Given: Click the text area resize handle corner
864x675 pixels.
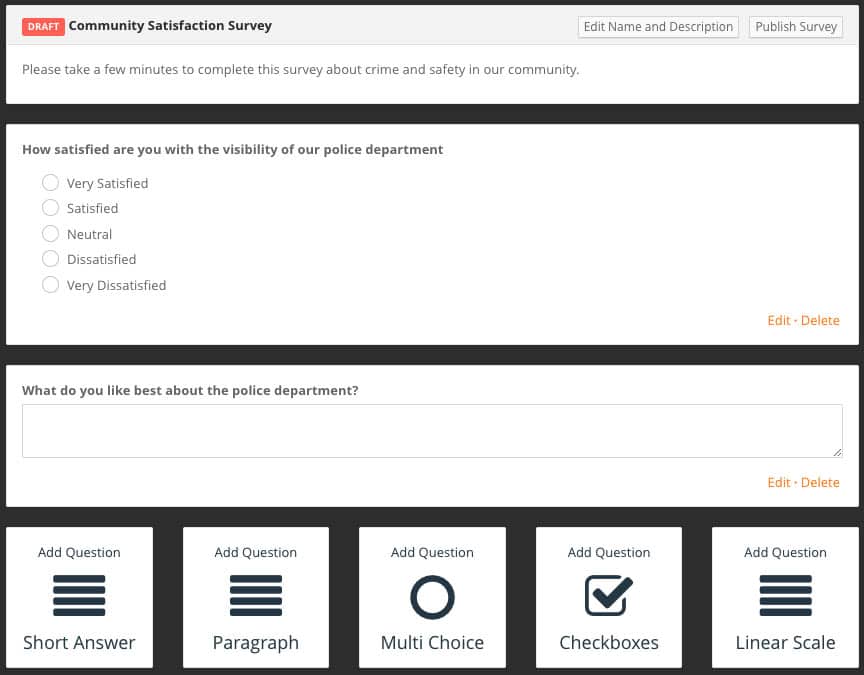Looking at the screenshot, I should pyautogui.click(x=838, y=452).
